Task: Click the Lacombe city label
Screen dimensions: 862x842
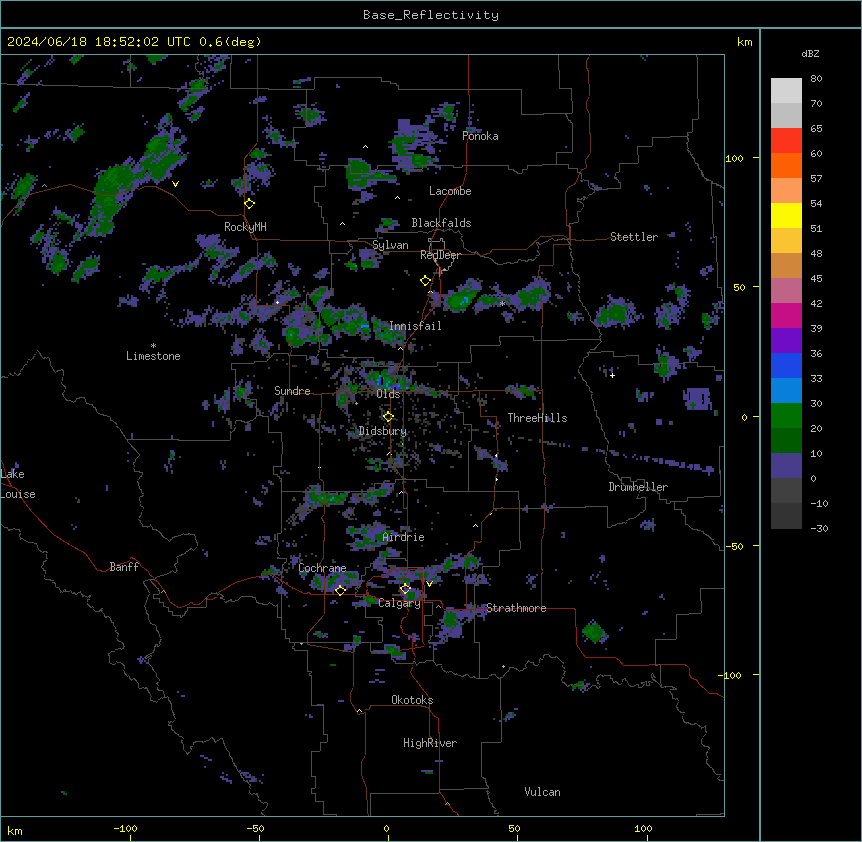Action: coord(450,191)
